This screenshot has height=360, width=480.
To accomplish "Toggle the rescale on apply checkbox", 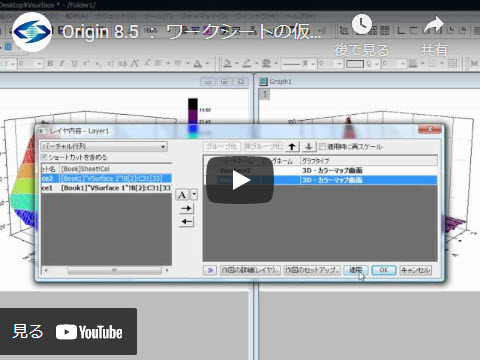I will tap(322, 146).
